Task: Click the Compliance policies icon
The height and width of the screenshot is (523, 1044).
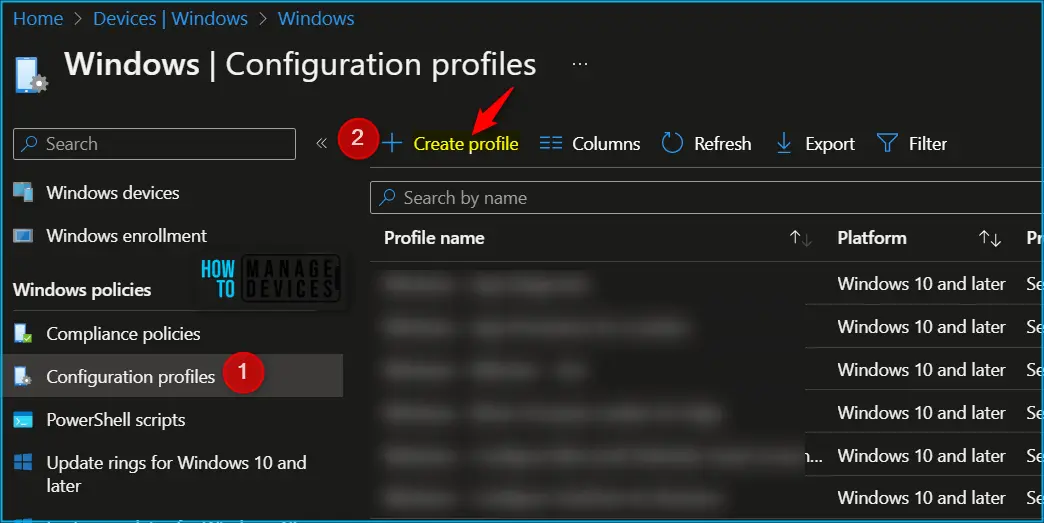Action: [x=23, y=333]
